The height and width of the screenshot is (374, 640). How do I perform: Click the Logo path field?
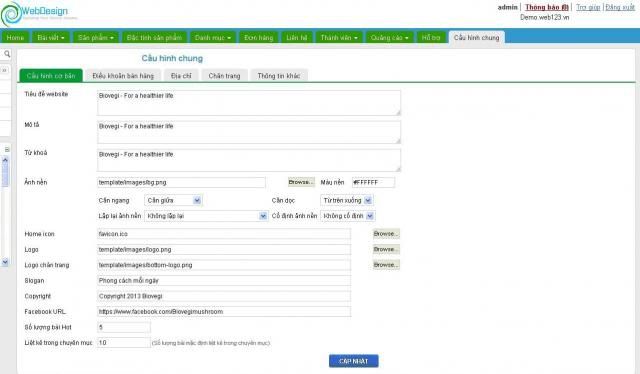point(224,249)
